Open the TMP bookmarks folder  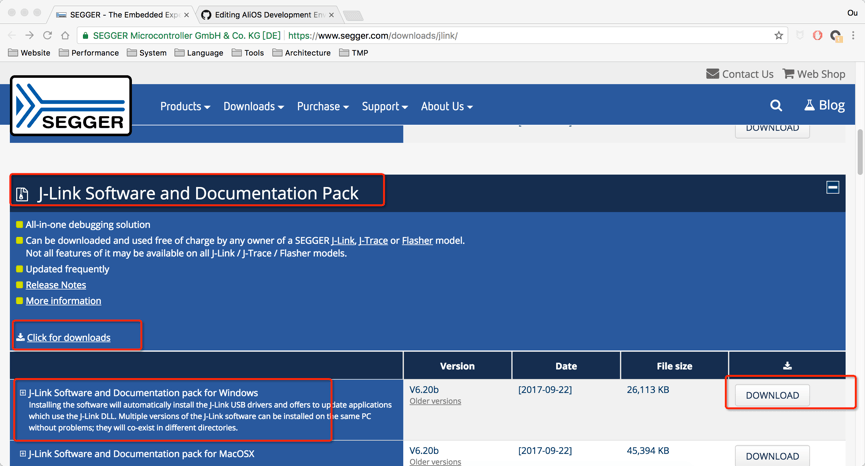[x=354, y=53]
